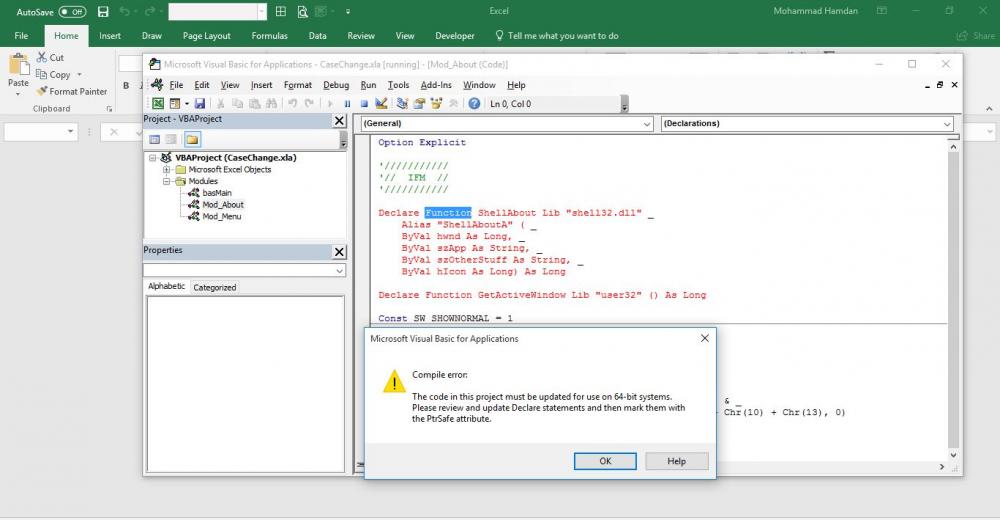
Task: Click the Find binoculars icon
Action: [271, 103]
